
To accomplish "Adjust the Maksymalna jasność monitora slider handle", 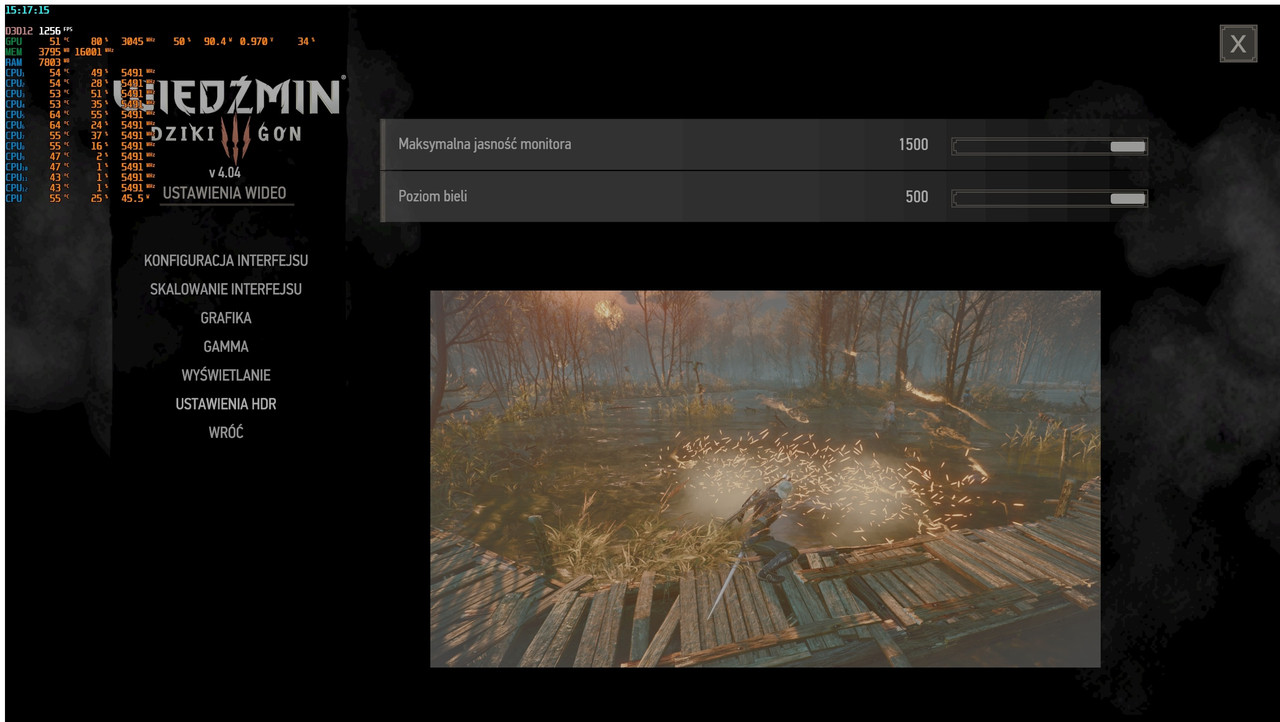I will tap(1129, 146).
